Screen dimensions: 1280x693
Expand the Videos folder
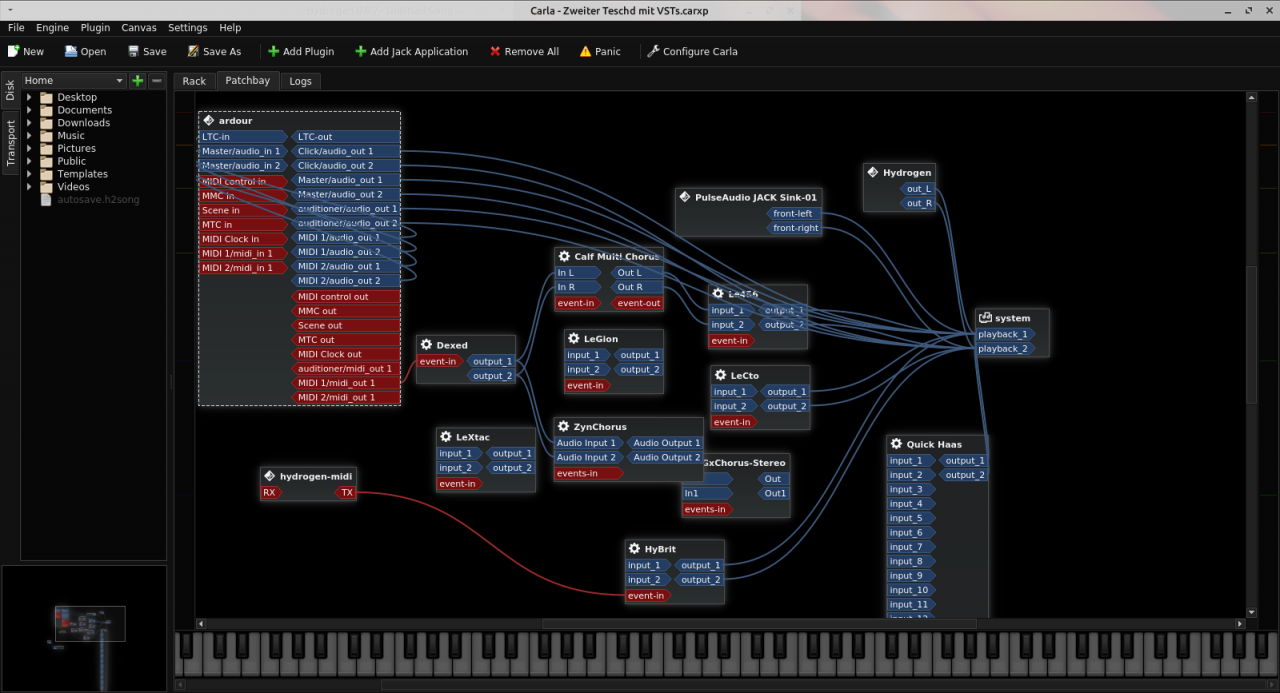(x=29, y=187)
